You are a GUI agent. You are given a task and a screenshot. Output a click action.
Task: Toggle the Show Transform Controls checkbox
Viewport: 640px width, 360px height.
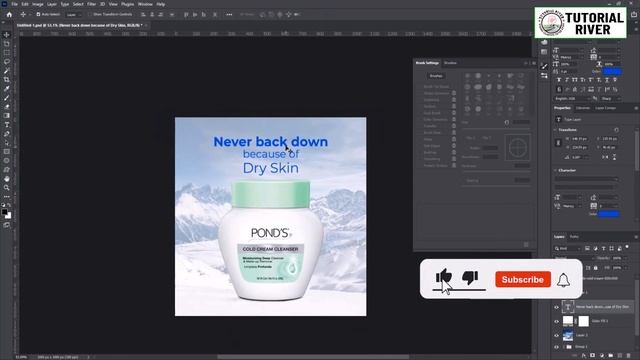pyautogui.click(x=91, y=14)
